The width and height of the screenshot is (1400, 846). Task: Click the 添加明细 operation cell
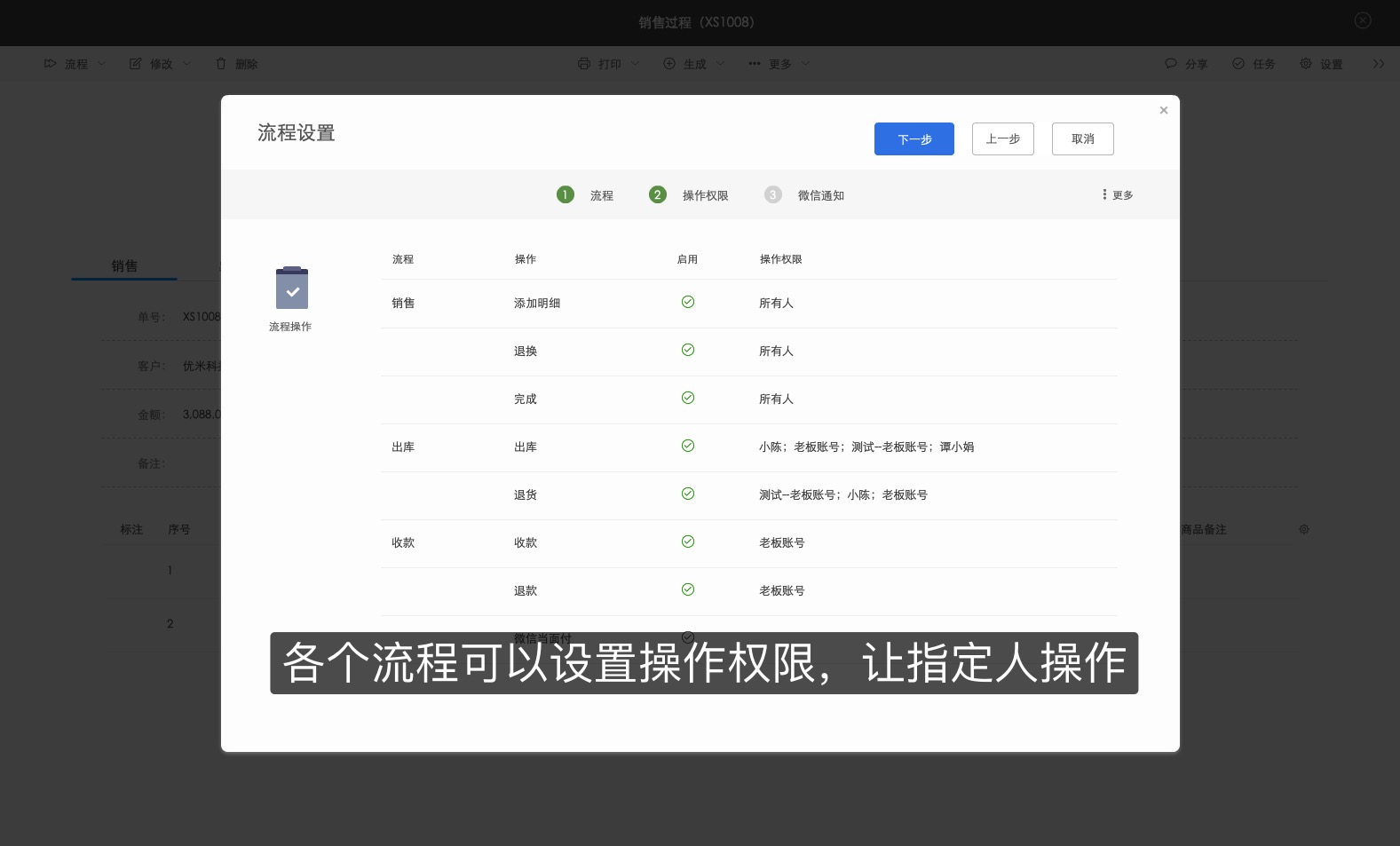point(537,304)
